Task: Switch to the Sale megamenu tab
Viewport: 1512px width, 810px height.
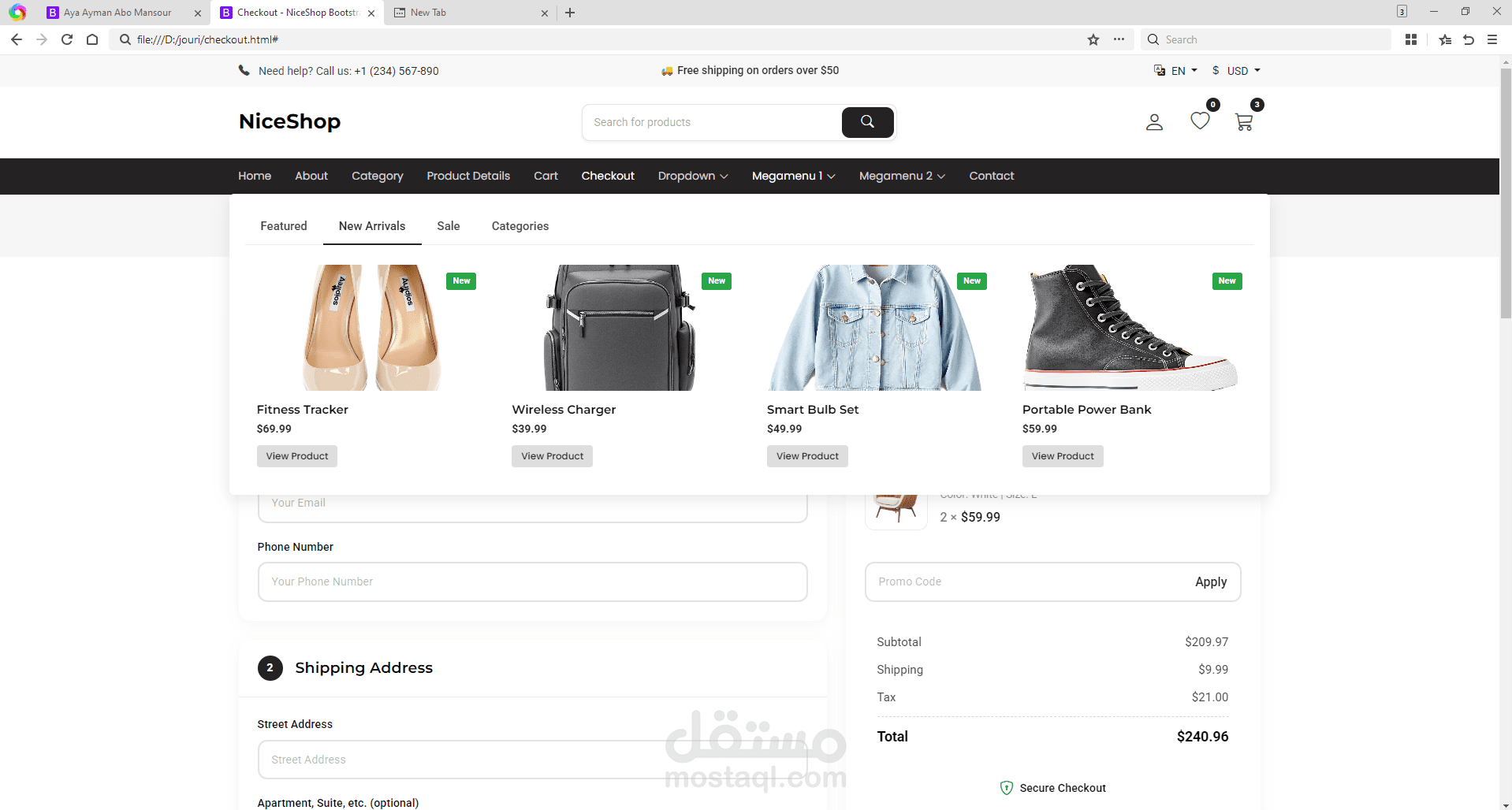Action: [449, 226]
